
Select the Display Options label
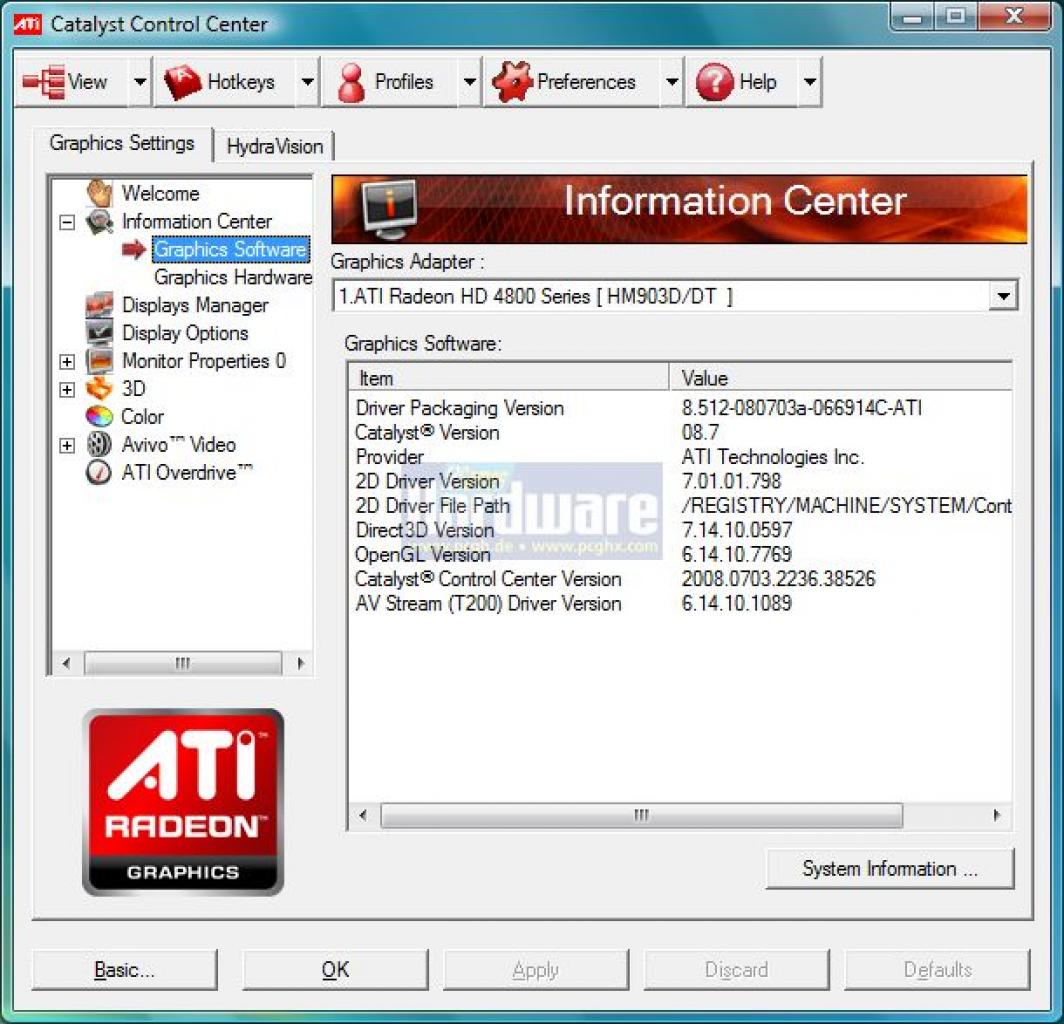click(185, 333)
